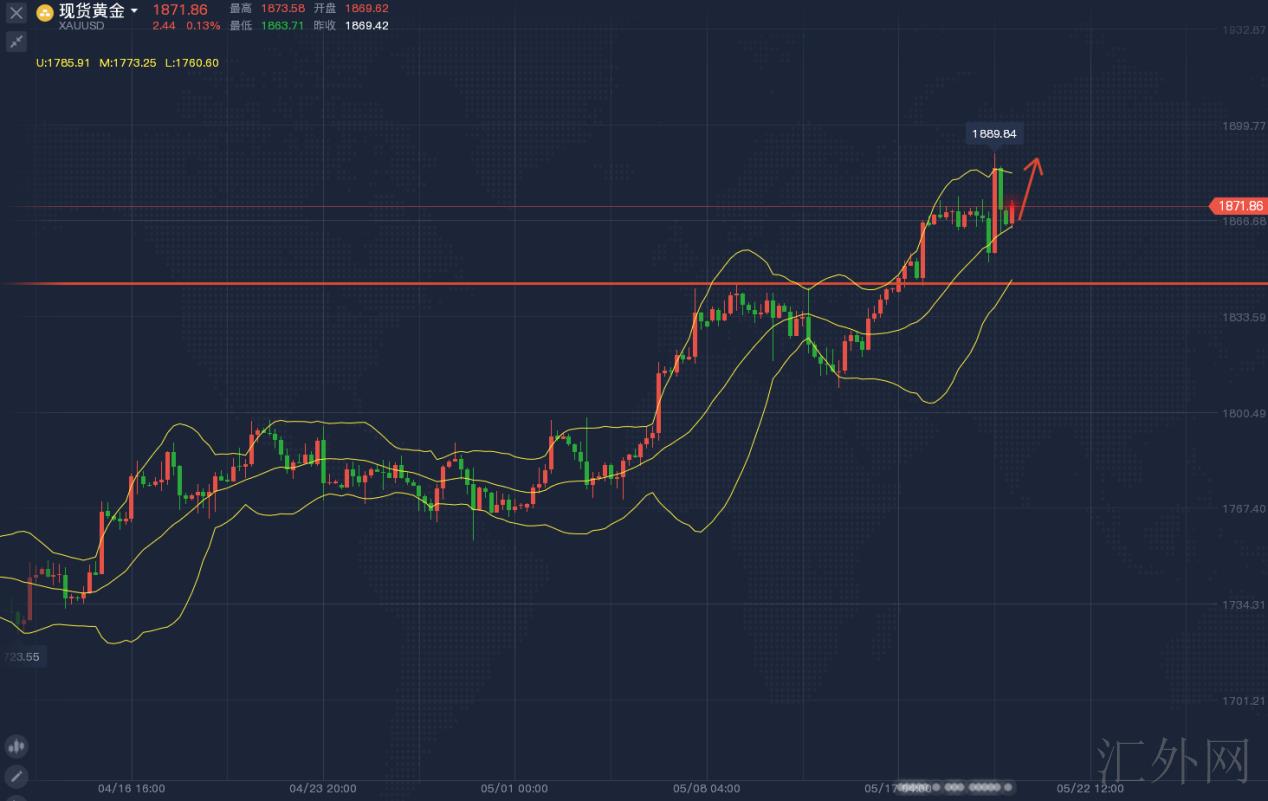Click the XAUUSD ticker label
Image resolution: width=1268 pixels, height=801 pixels.
tap(81, 26)
